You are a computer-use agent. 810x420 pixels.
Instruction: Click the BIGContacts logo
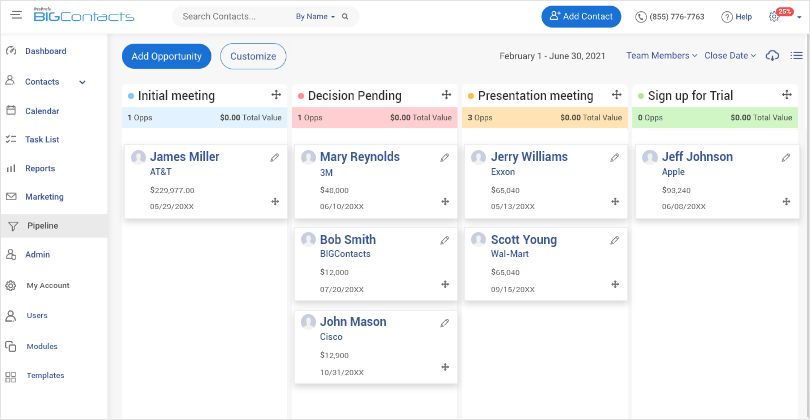[84, 15]
